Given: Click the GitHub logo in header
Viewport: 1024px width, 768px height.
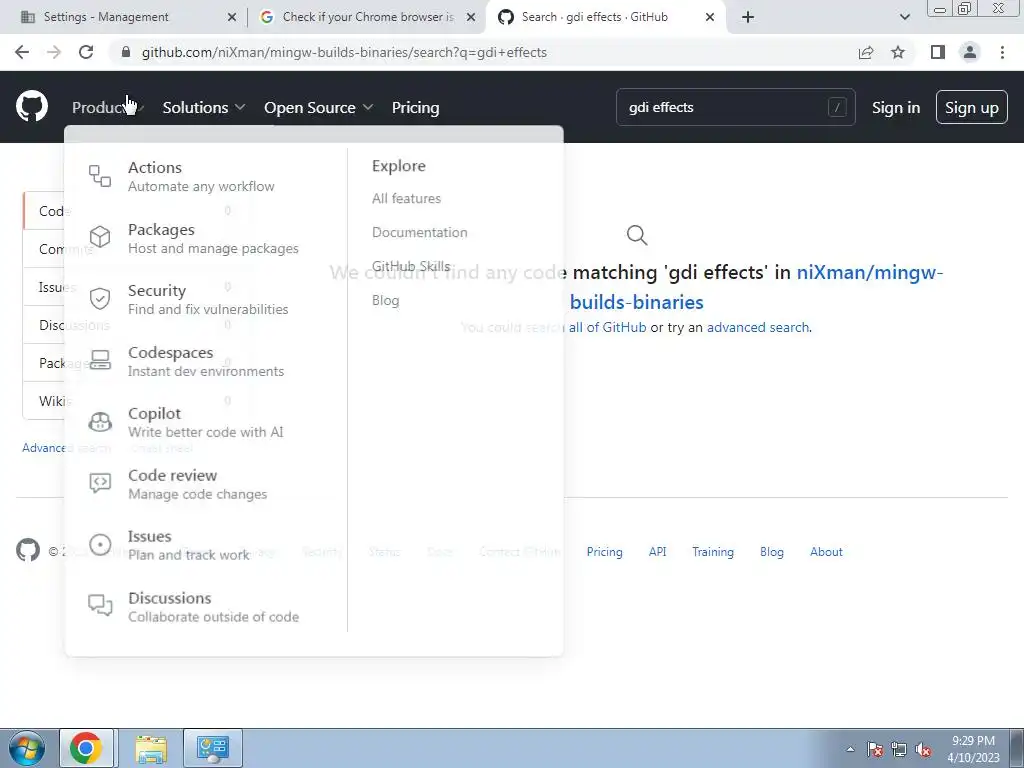Looking at the screenshot, I should pos(32,106).
